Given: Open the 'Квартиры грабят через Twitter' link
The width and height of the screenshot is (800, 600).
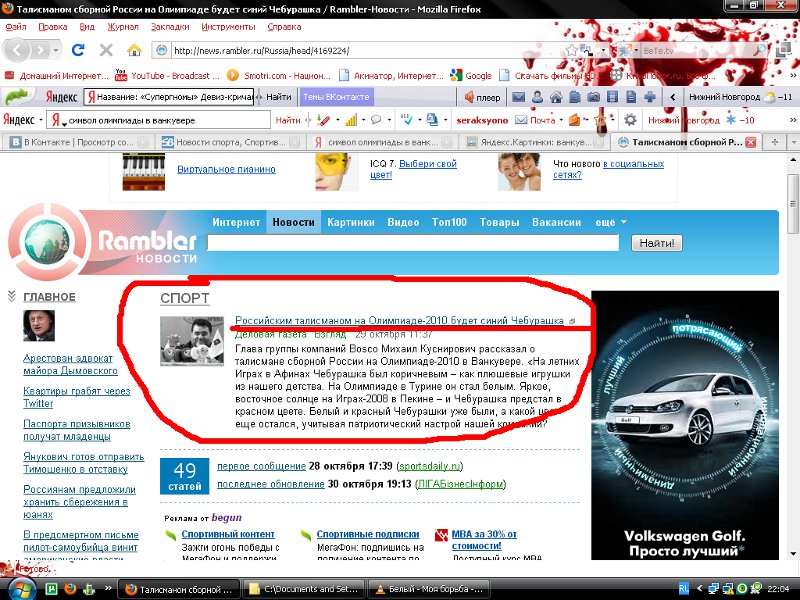Looking at the screenshot, I should pyautogui.click(x=77, y=397).
